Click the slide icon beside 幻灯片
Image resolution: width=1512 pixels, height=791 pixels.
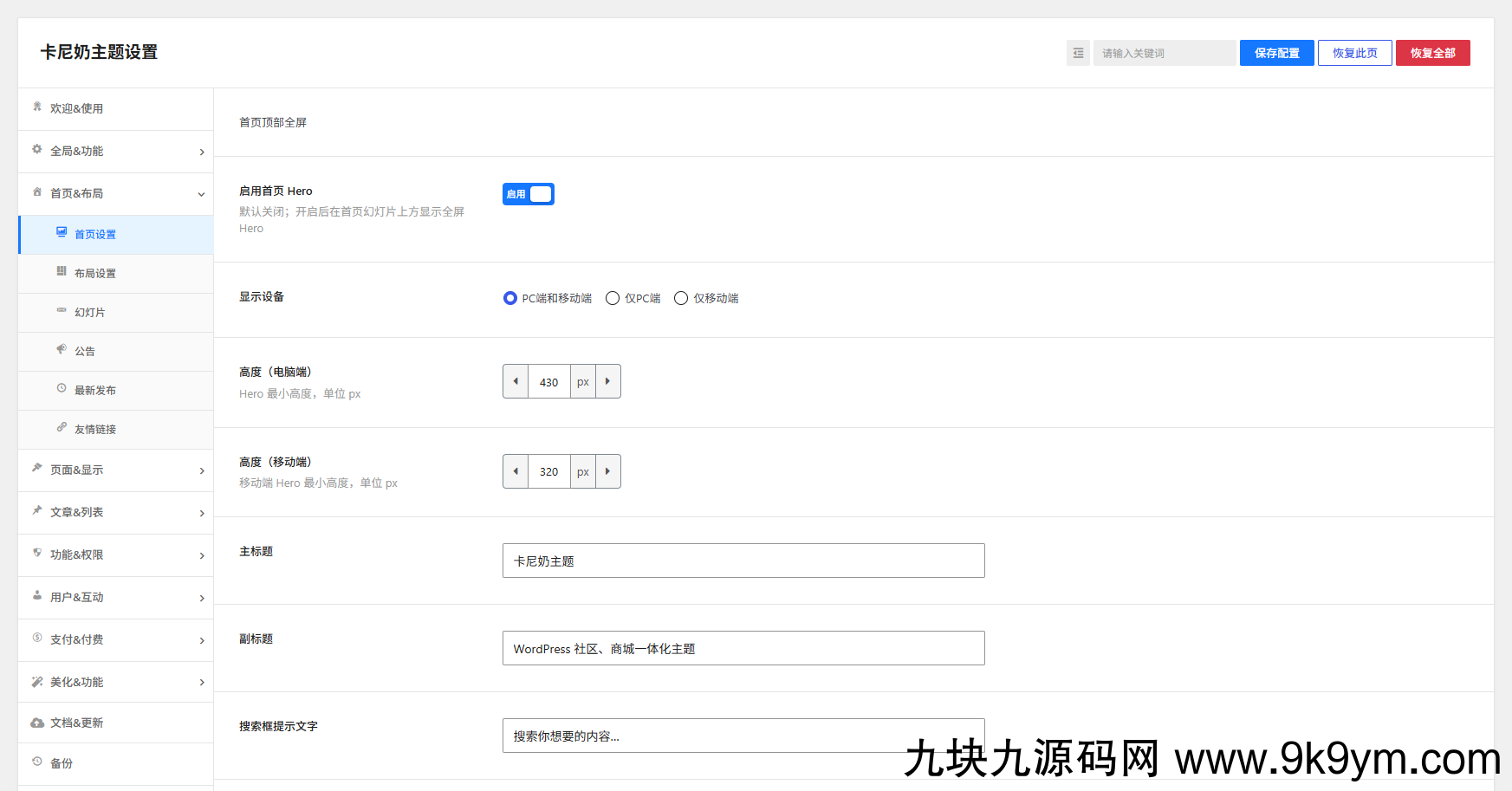62,310
